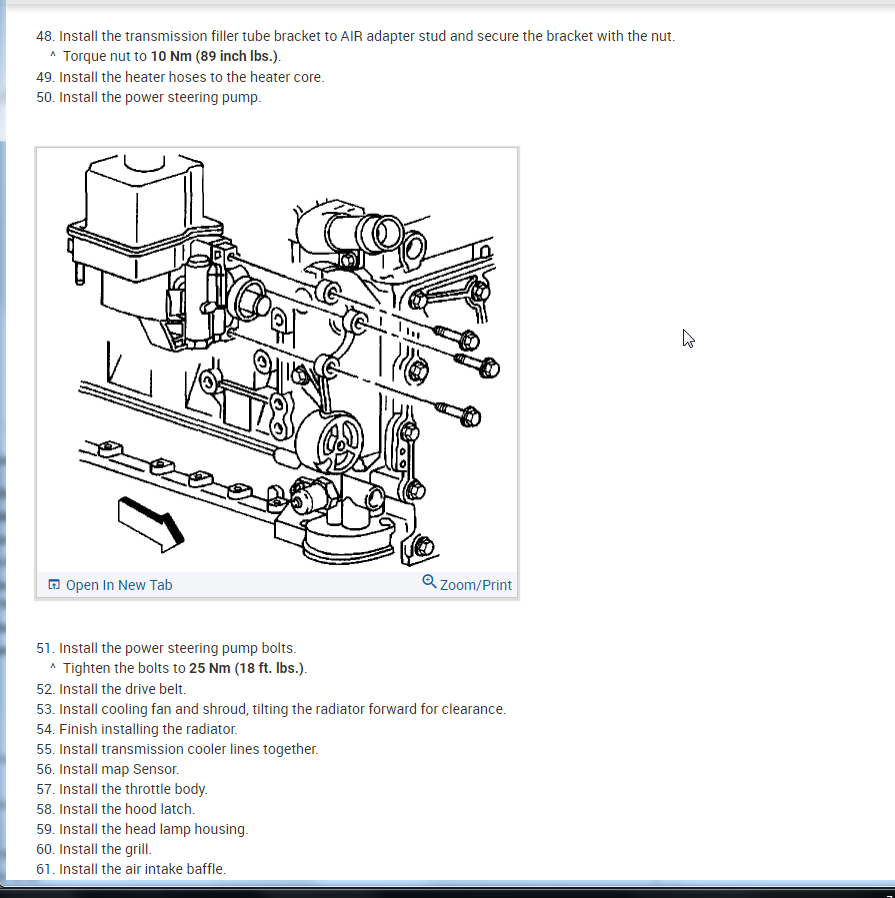Click the open-in-new-tab icon
Screen dimensions: 895x898
point(54,584)
